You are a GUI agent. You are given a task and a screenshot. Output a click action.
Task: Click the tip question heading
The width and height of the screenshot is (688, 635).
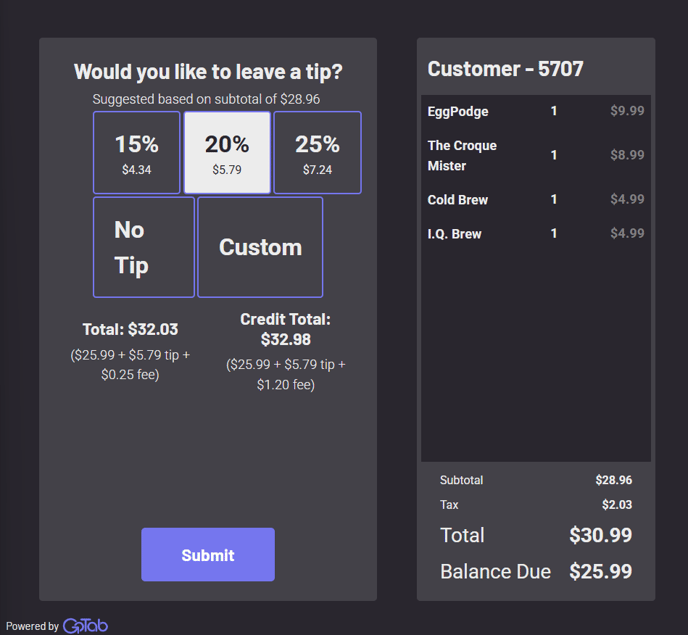point(208,72)
